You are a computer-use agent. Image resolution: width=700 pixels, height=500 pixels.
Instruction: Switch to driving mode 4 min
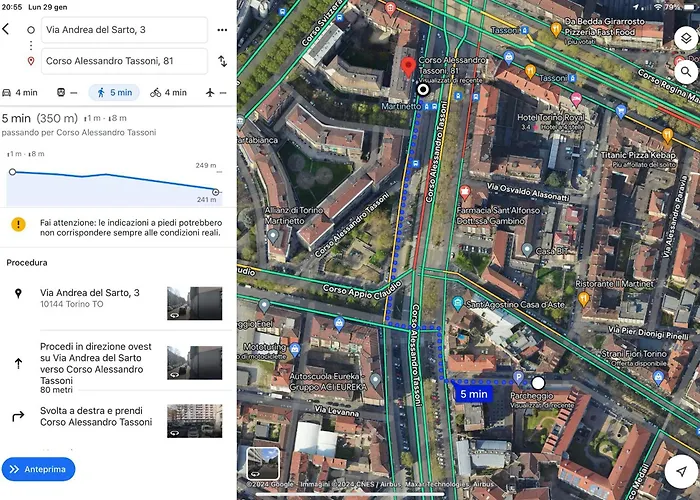click(20, 92)
